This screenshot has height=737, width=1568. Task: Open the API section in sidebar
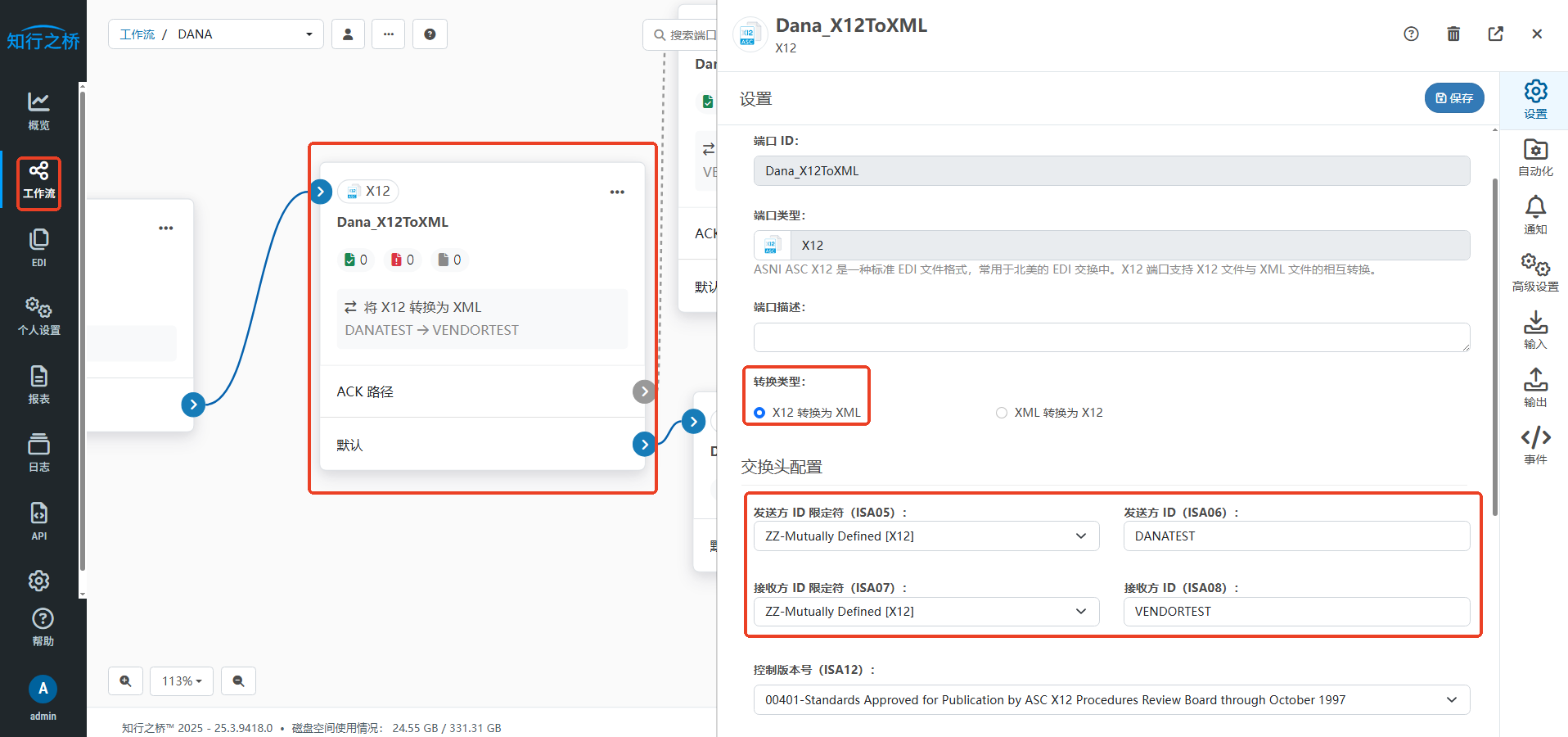click(x=38, y=521)
